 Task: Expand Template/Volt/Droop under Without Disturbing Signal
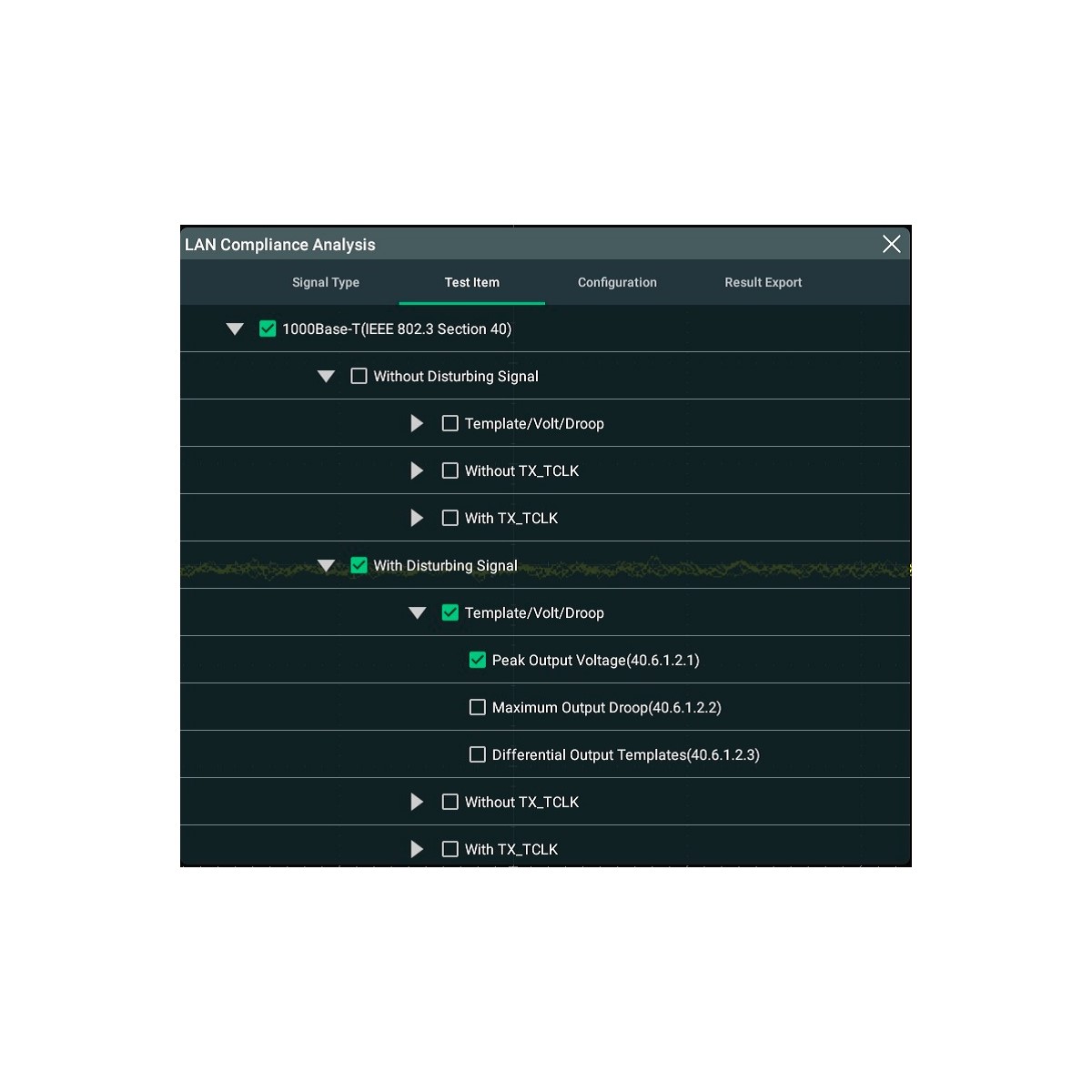tap(417, 423)
